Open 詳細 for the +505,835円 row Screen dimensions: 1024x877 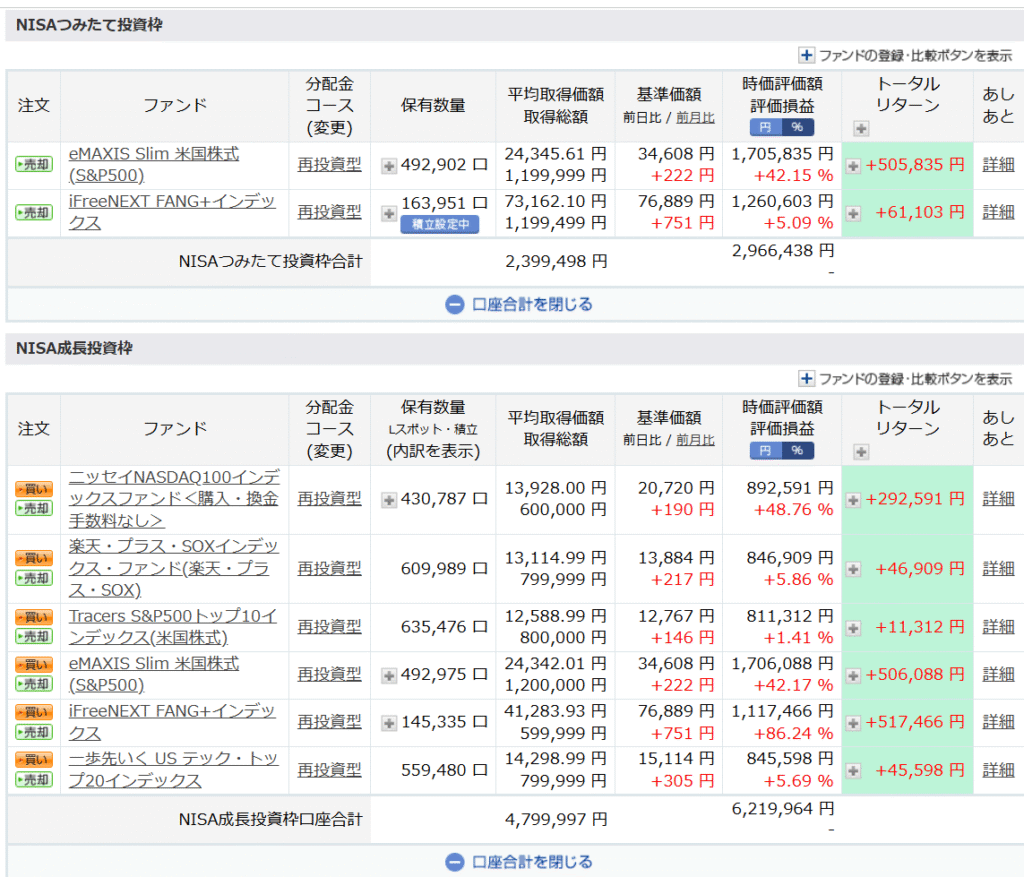pyautogui.click(x=999, y=165)
